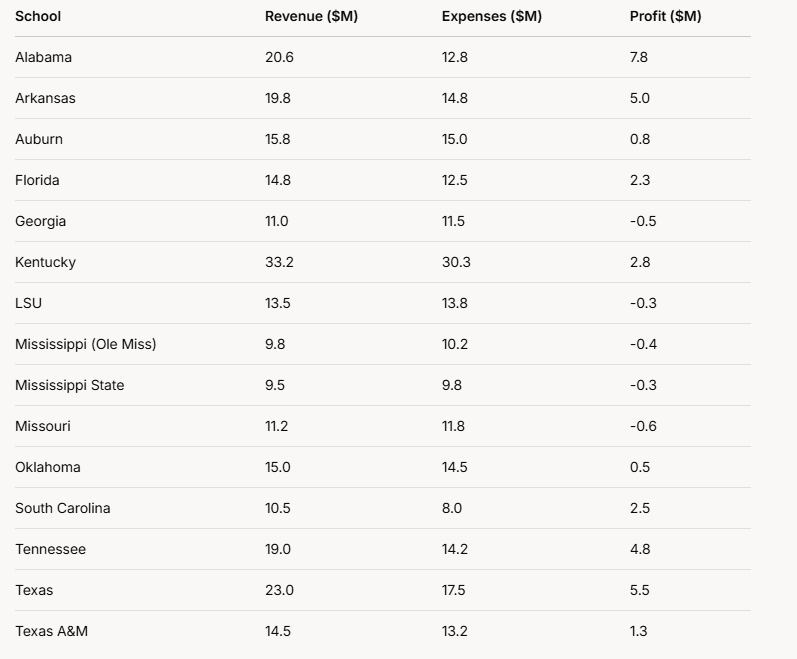This screenshot has width=797, height=659.
Task: Click the School column header
Action: pos(38,16)
